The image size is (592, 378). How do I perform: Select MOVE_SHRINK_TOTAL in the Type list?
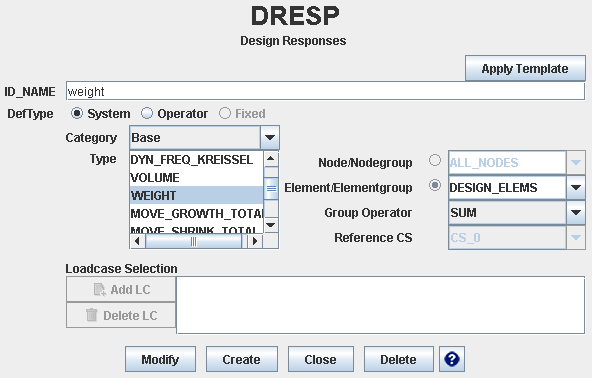(196, 229)
